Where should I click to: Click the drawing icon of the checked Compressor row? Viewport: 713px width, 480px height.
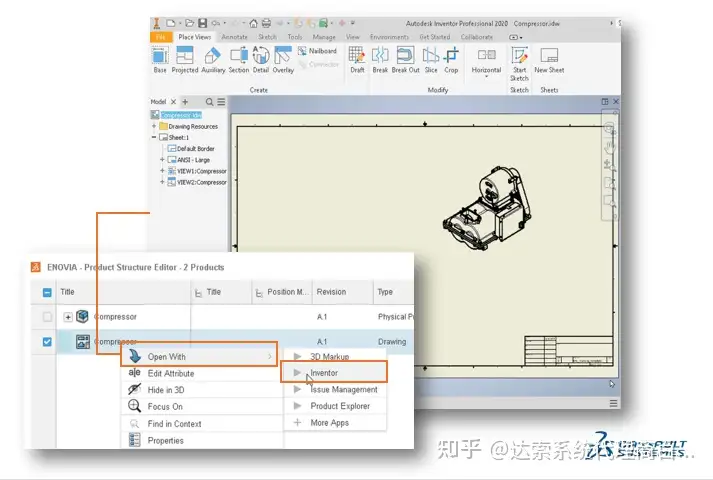(x=83, y=341)
